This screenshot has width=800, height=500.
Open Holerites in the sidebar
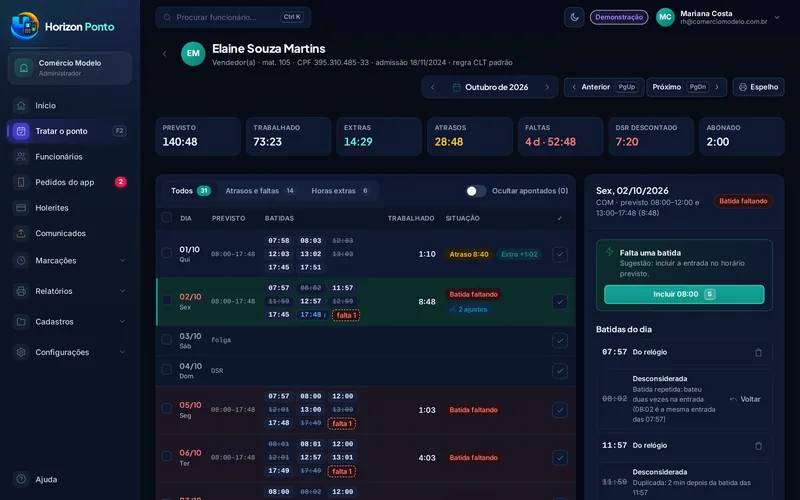(69, 208)
